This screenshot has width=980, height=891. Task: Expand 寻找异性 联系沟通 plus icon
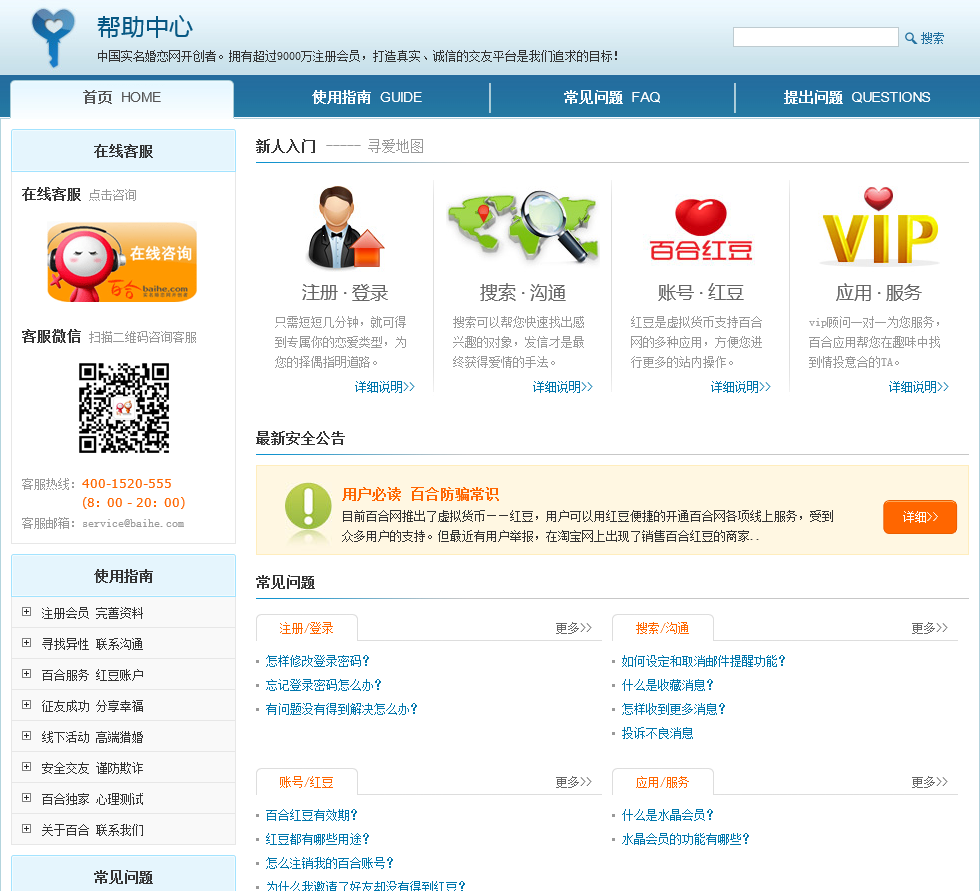coord(26,642)
